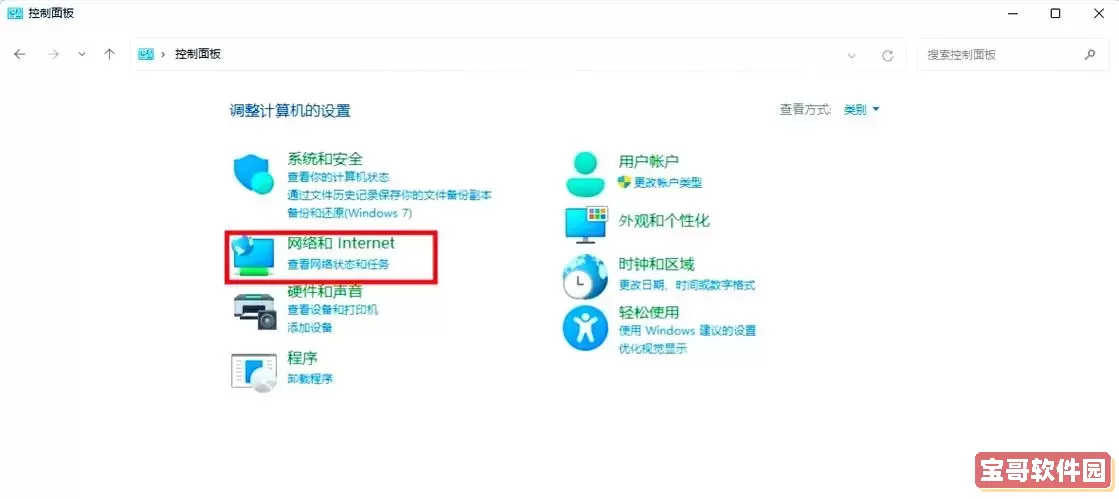This screenshot has width=1119, height=499.
Task: Open the 类别 view-by dropdown
Action: [862, 109]
